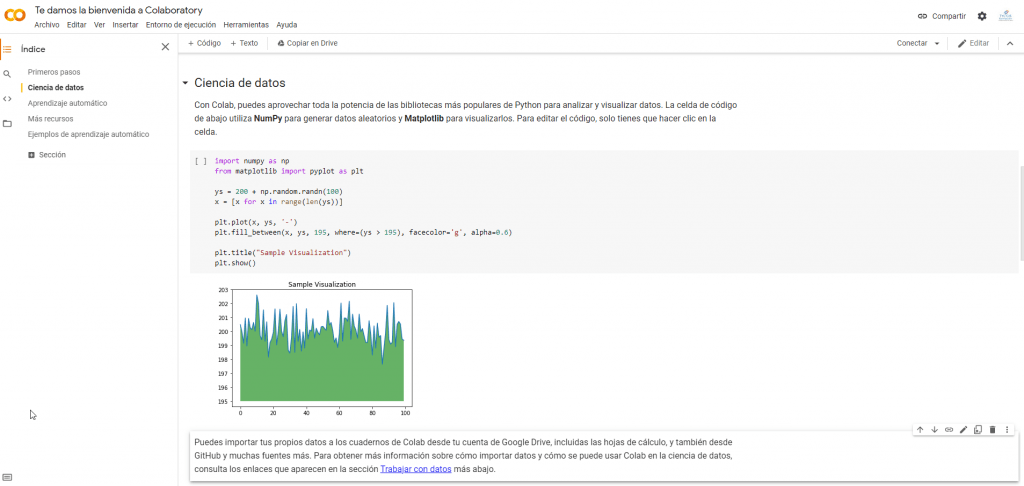Open the Conectar dropdown arrow

click(937, 43)
